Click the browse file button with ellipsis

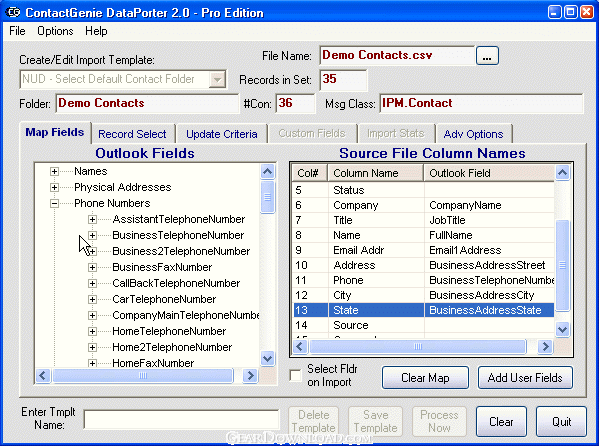coord(487,56)
